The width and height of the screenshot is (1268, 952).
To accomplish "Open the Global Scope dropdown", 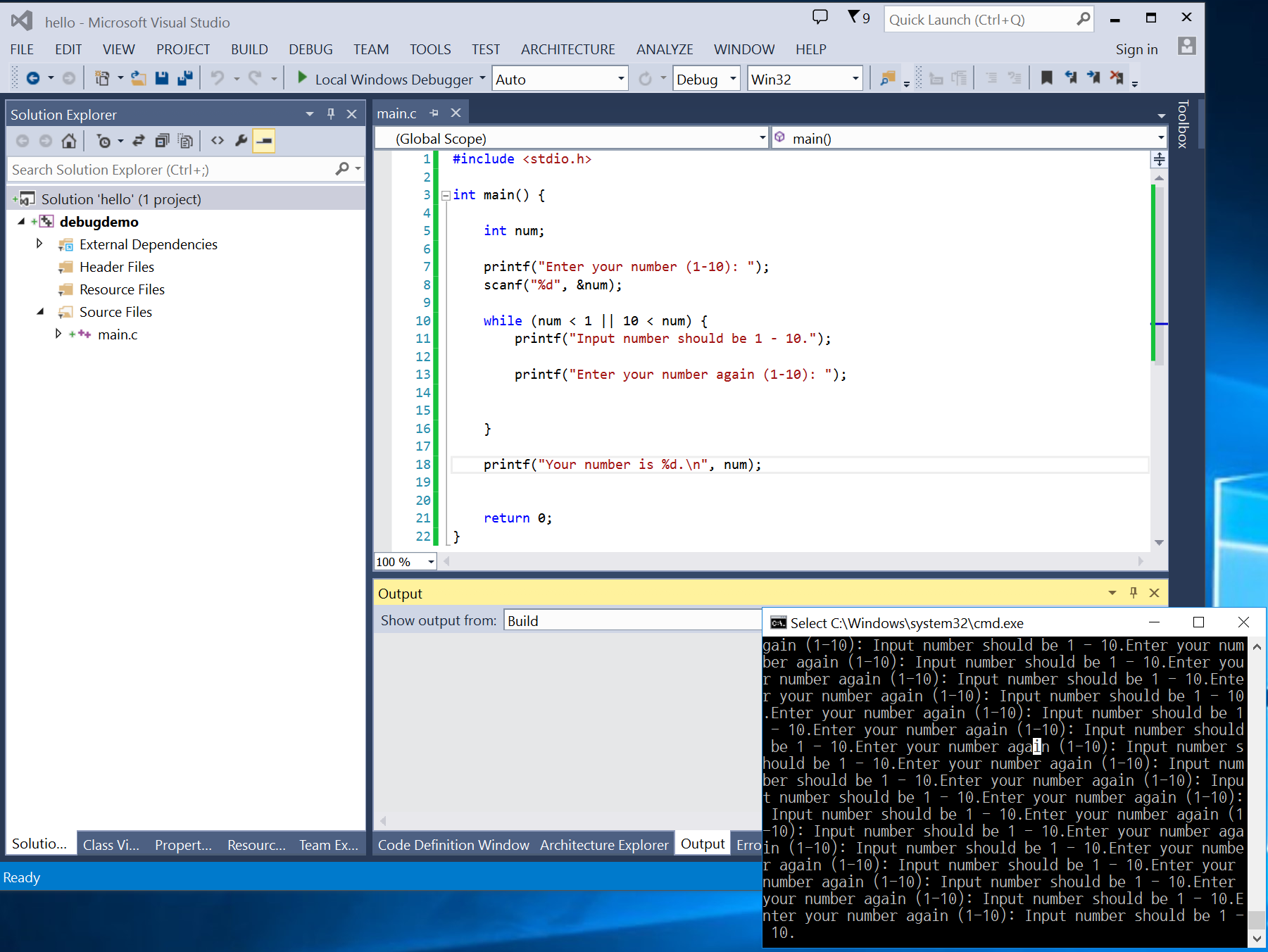I will [x=762, y=138].
